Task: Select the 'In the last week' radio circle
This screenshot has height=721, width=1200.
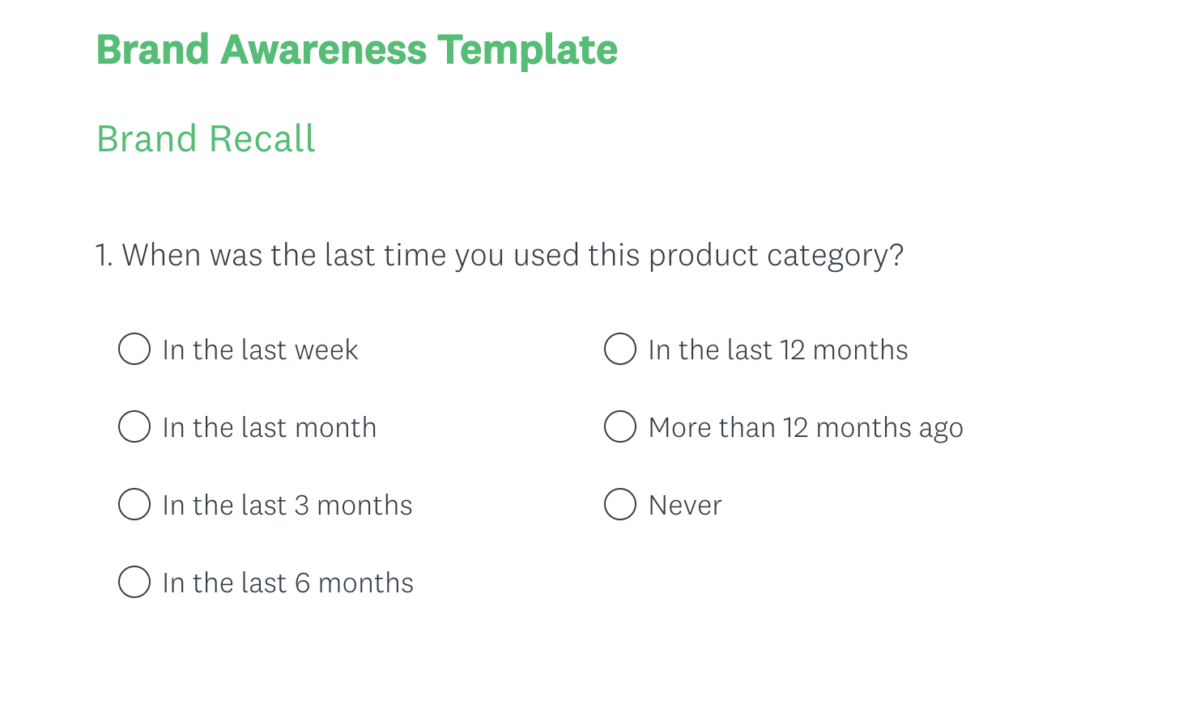Action: coord(134,350)
